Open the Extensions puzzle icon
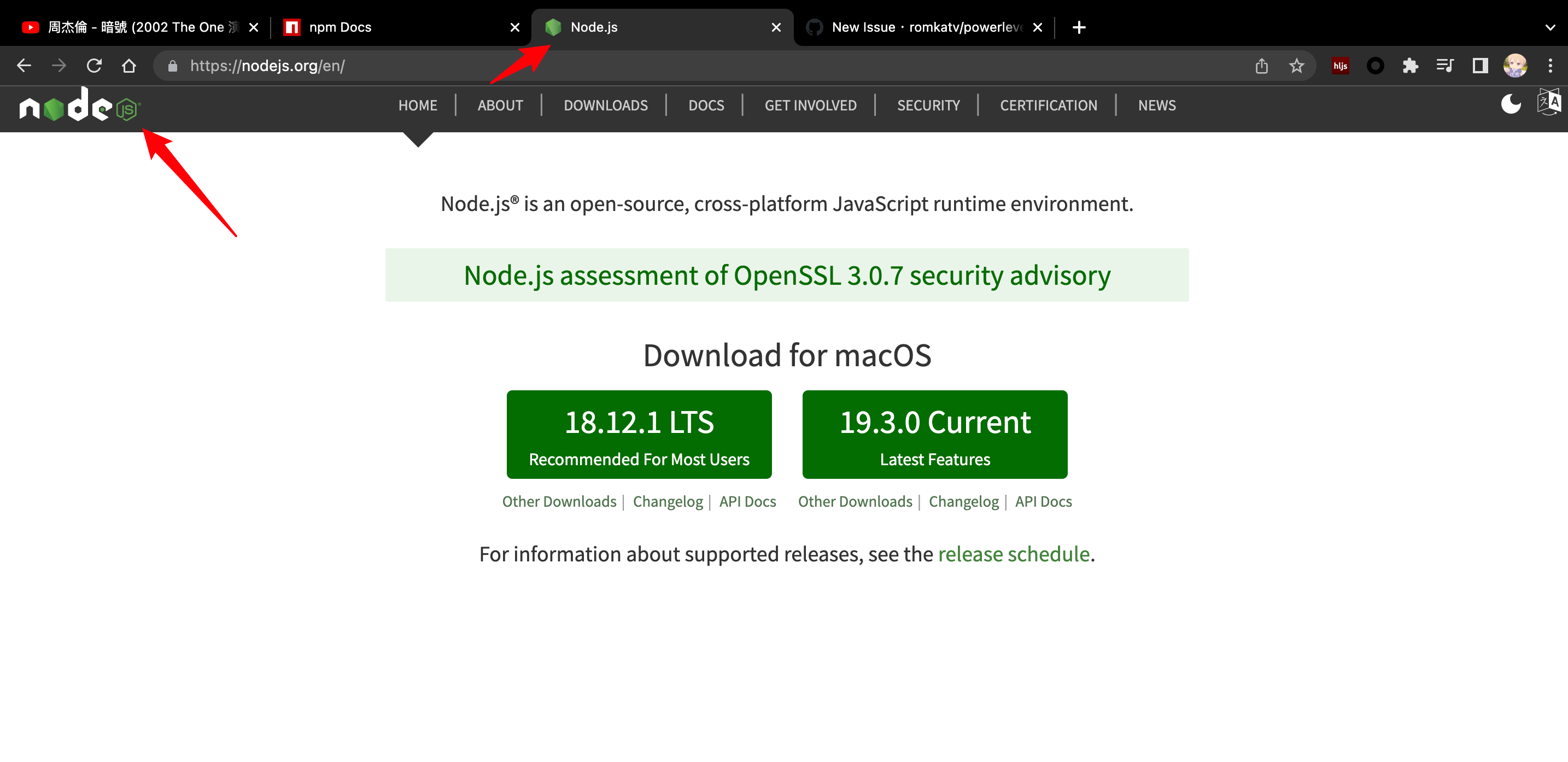 click(1410, 66)
